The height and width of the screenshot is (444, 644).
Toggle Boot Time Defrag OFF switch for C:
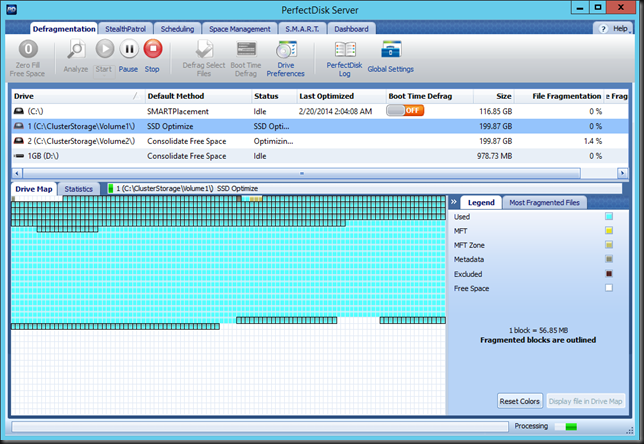pyautogui.click(x=405, y=110)
